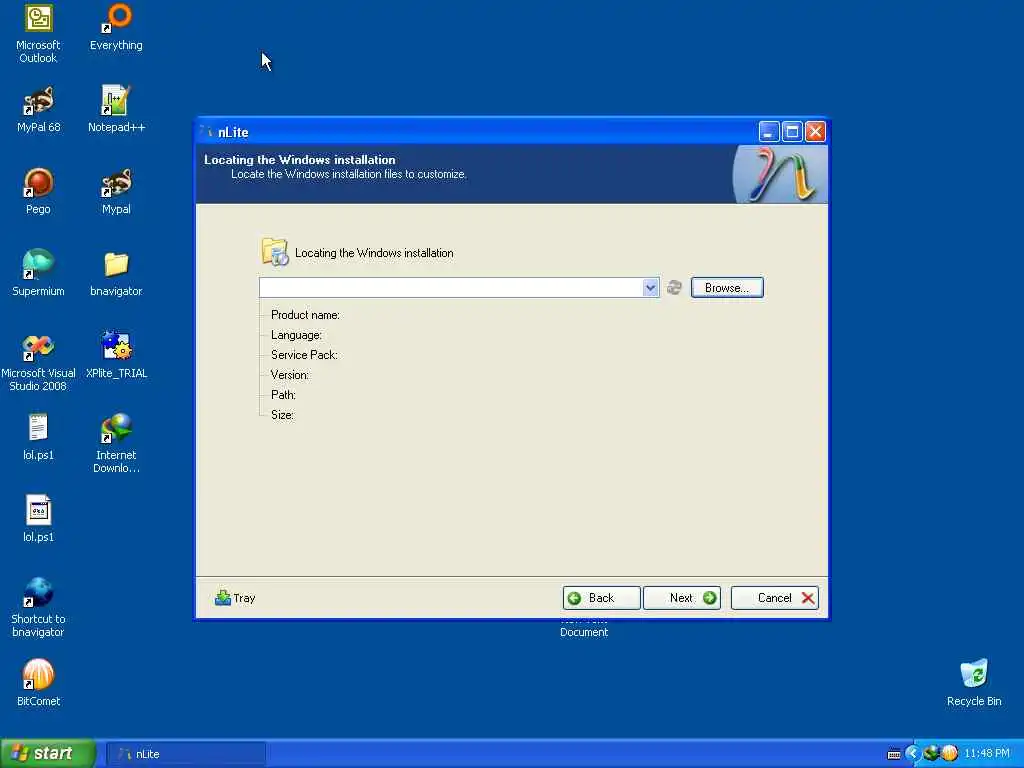The image size is (1024, 768).
Task: Click the on-screen keyboard tray icon
Action: point(894,754)
